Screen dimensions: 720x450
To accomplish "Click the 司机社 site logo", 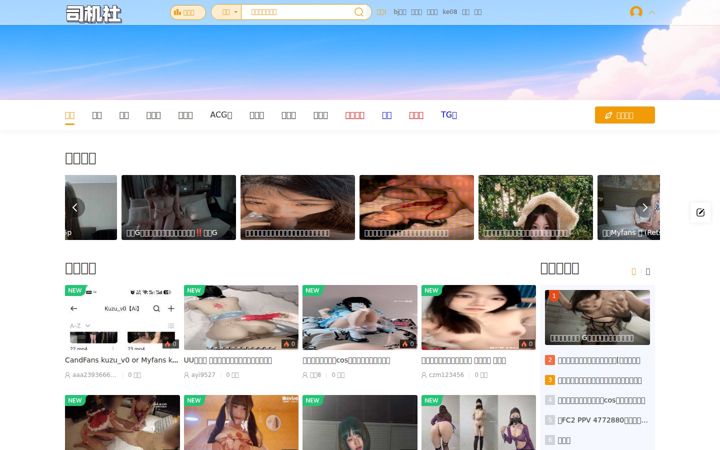I will pyautogui.click(x=94, y=13).
